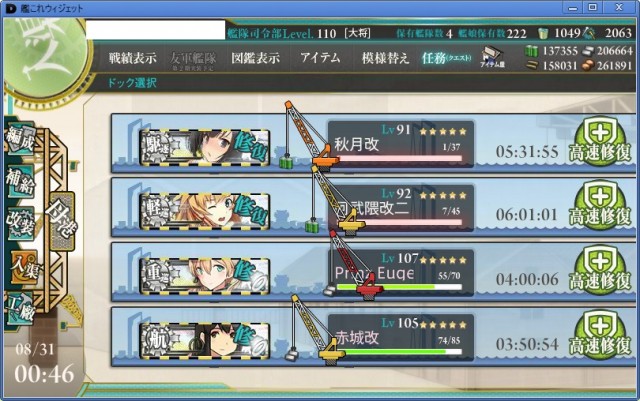Use 高速修復 bucket on Prinz Eugen
The image size is (640, 401).
pos(600,270)
